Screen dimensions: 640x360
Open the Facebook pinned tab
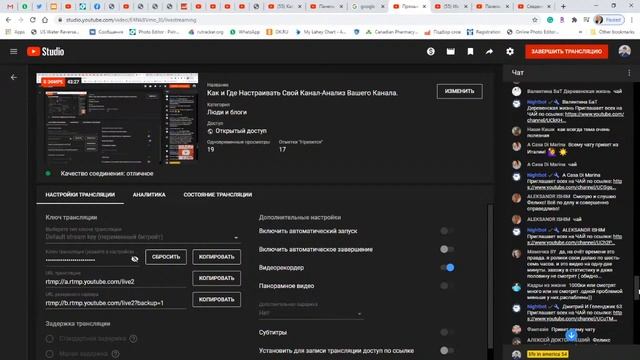(97, 7)
